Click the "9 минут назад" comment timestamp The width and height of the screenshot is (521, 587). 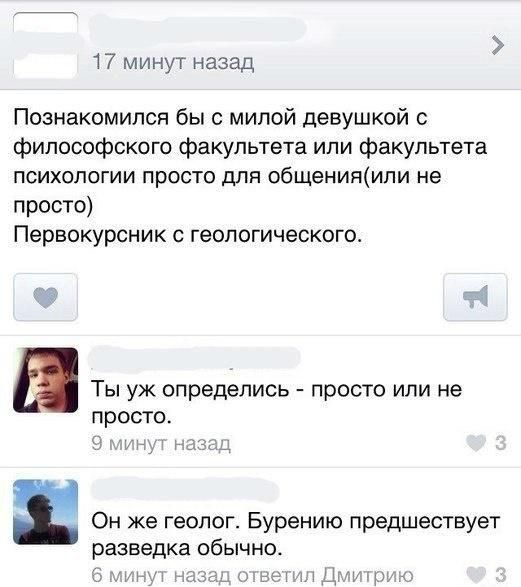(x=161, y=444)
